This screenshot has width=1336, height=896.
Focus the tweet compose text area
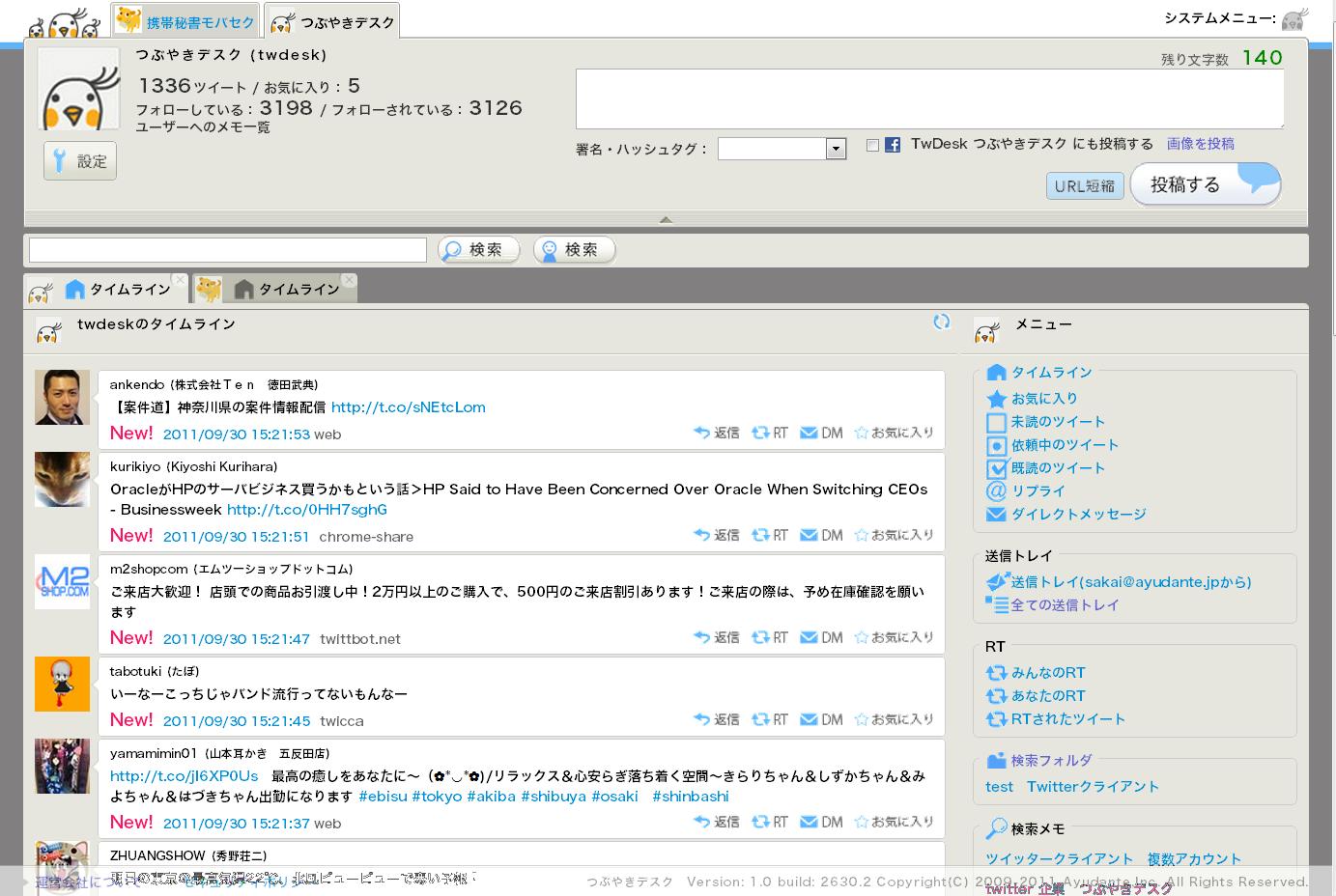929,98
